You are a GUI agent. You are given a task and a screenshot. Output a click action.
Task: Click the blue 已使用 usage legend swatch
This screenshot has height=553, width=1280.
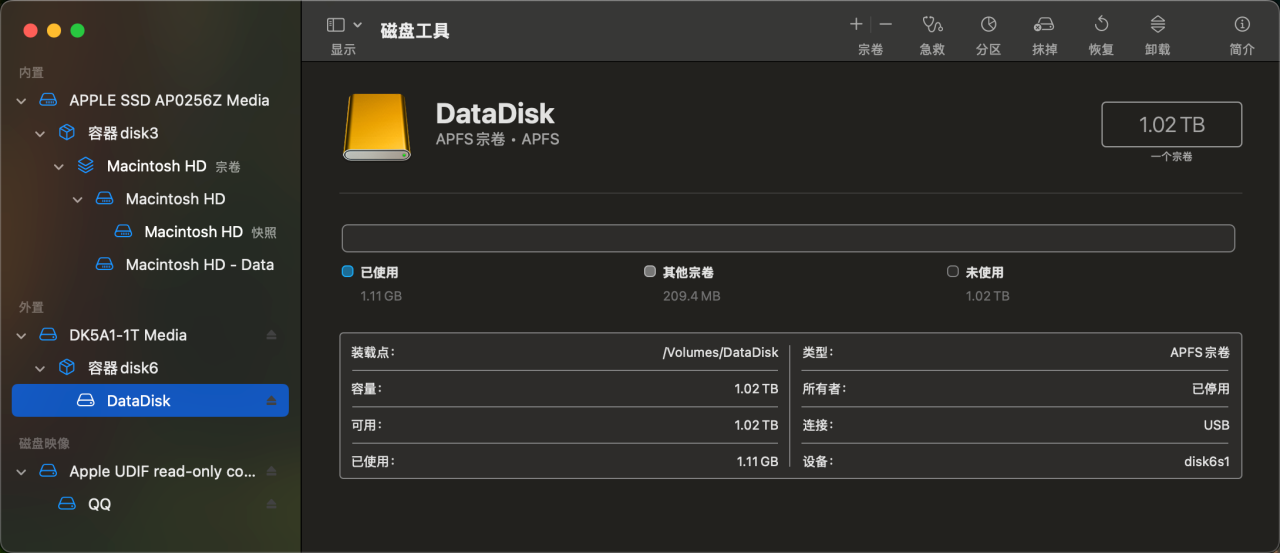tap(347, 272)
